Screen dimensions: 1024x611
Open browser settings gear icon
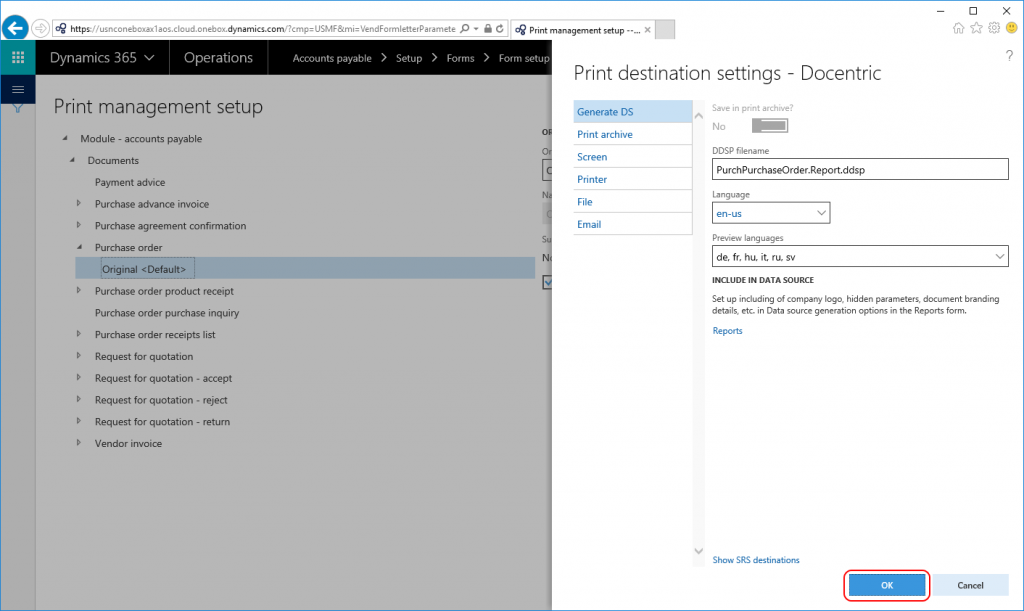click(994, 28)
